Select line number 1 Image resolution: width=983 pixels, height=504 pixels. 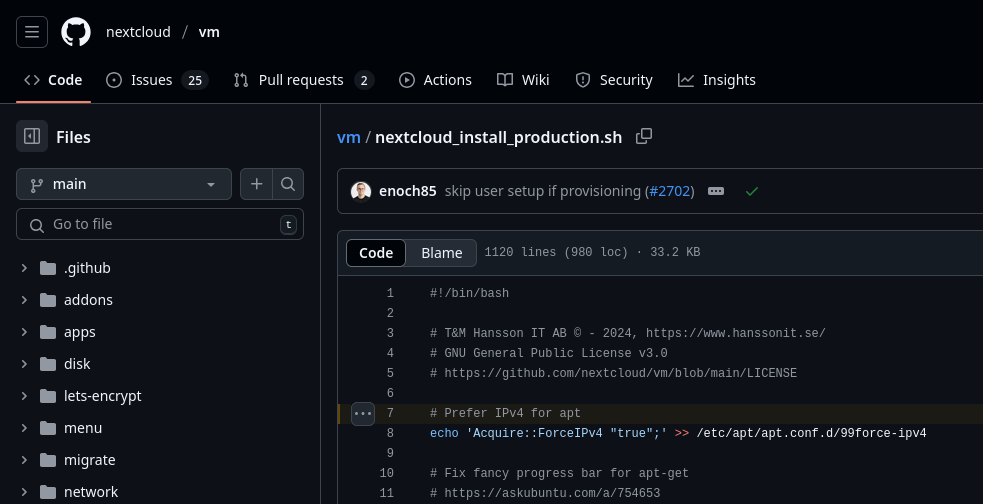pyautogui.click(x=390, y=293)
